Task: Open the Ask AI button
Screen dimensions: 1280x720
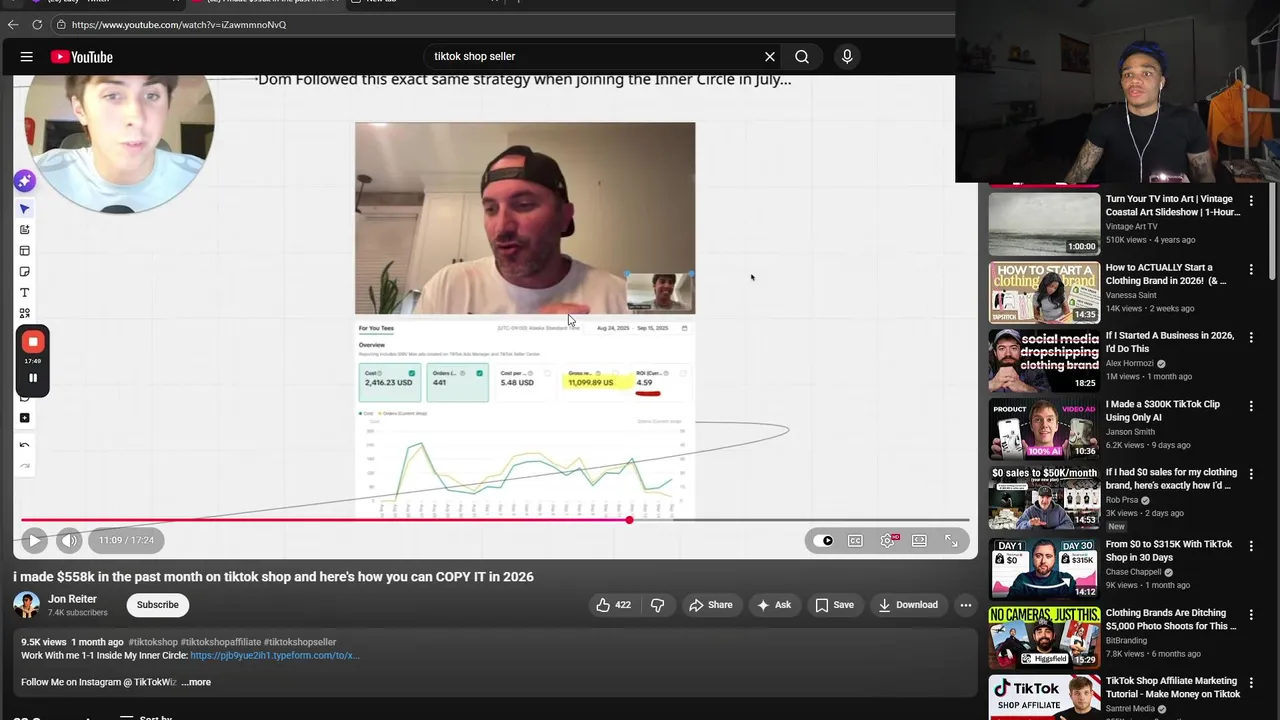Action: (x=774, y=605)
